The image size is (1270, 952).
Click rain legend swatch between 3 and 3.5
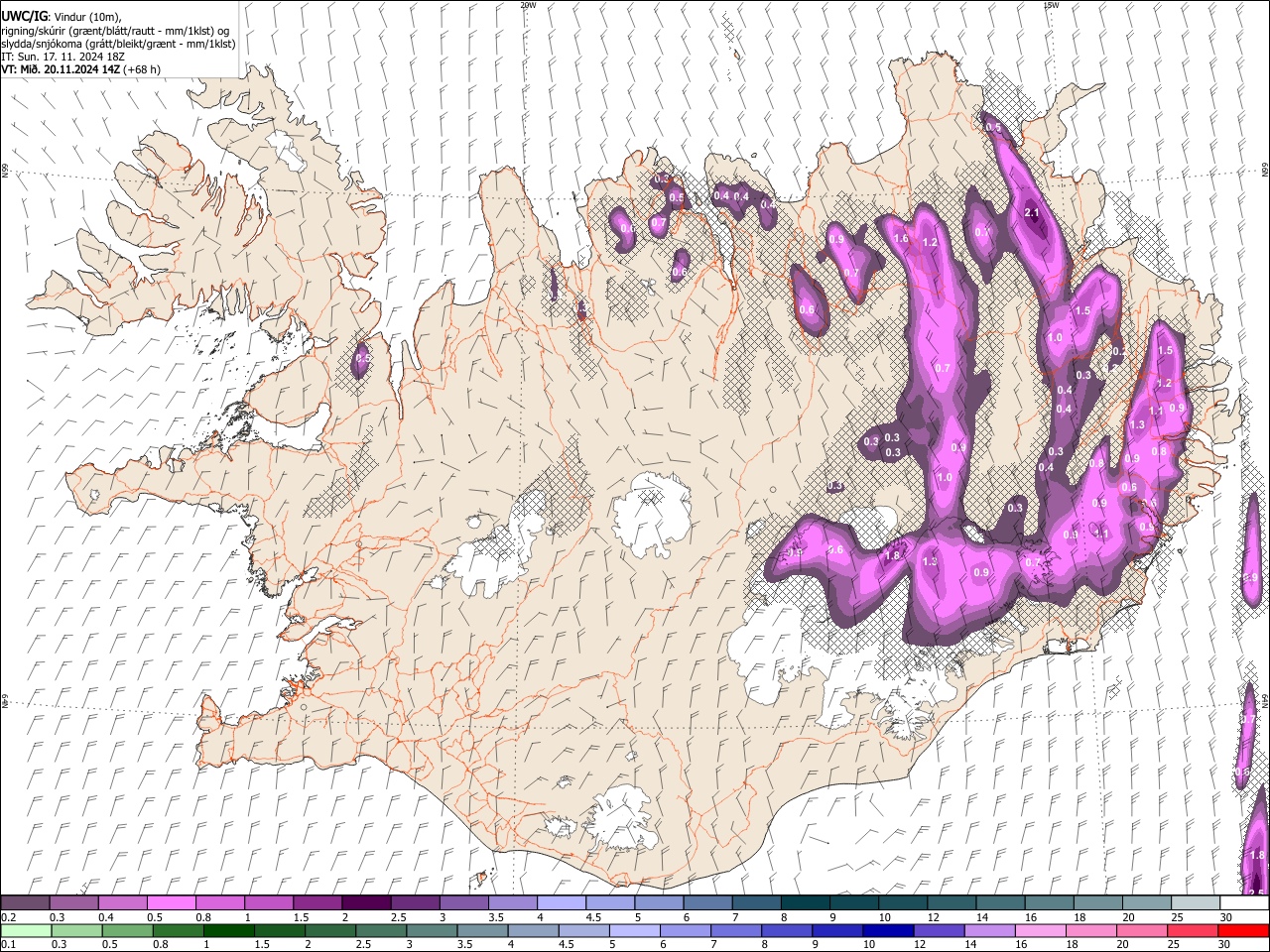(x=431, y=930)
